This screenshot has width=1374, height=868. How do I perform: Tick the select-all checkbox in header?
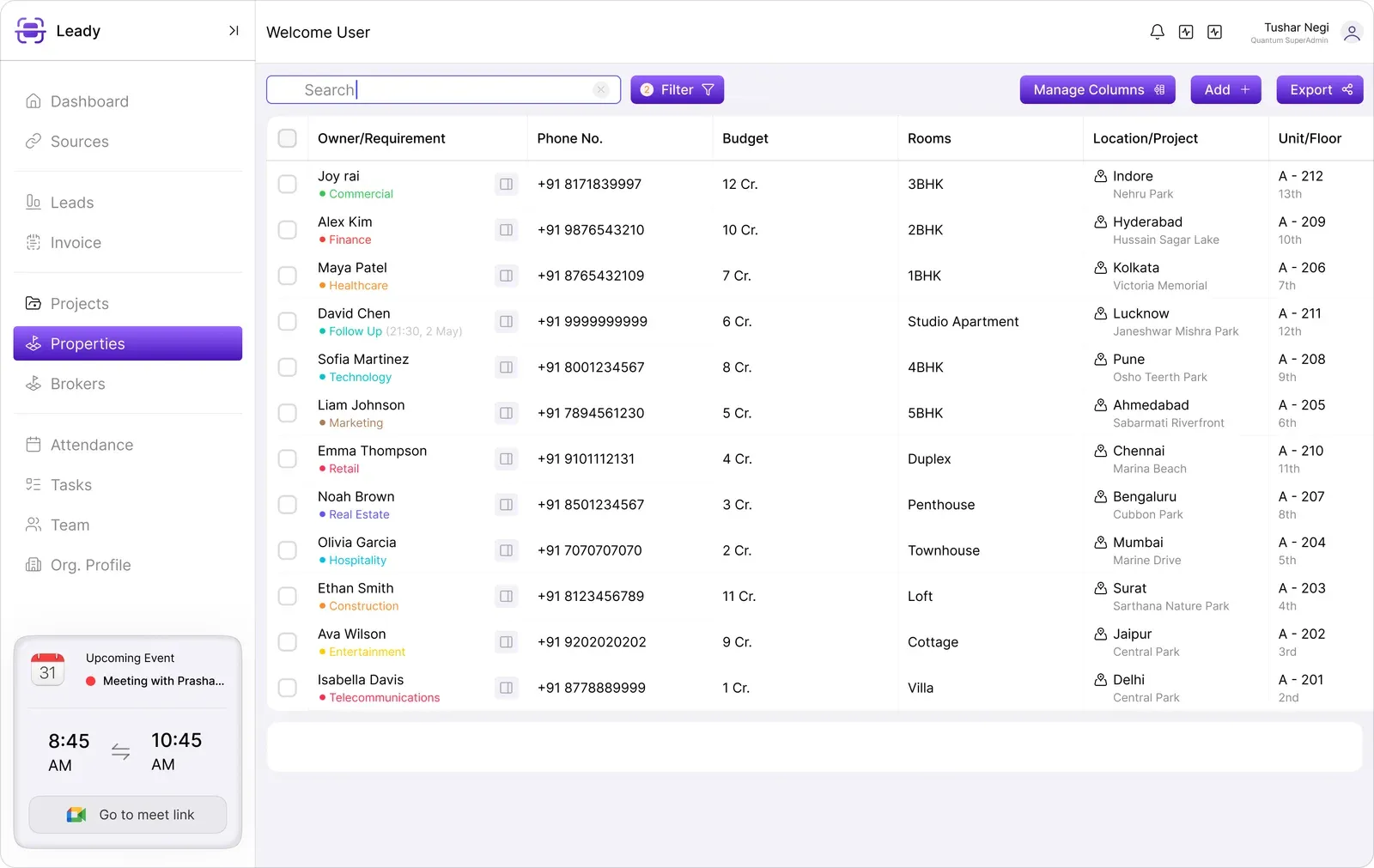pyautogui.click(x=288, y=138)
